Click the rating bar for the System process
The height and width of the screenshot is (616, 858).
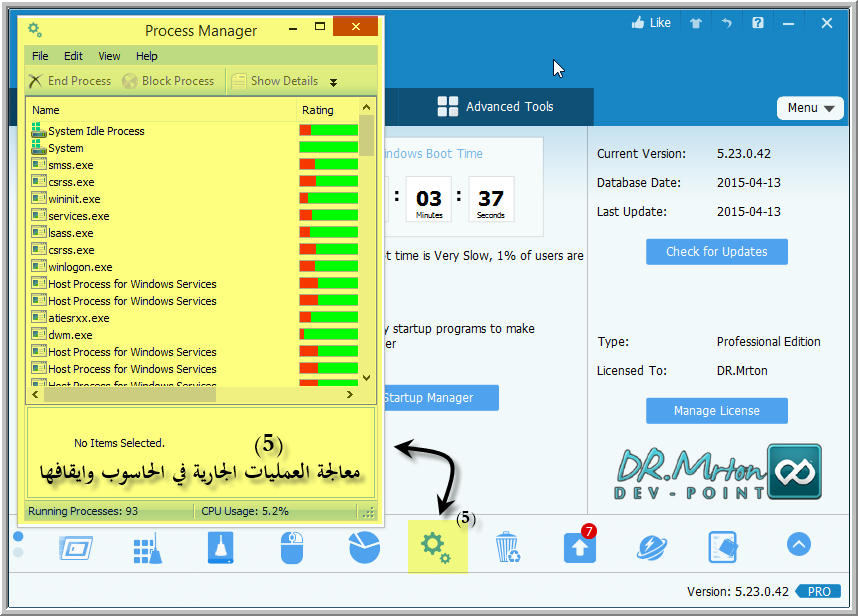[x=328, y=147]
